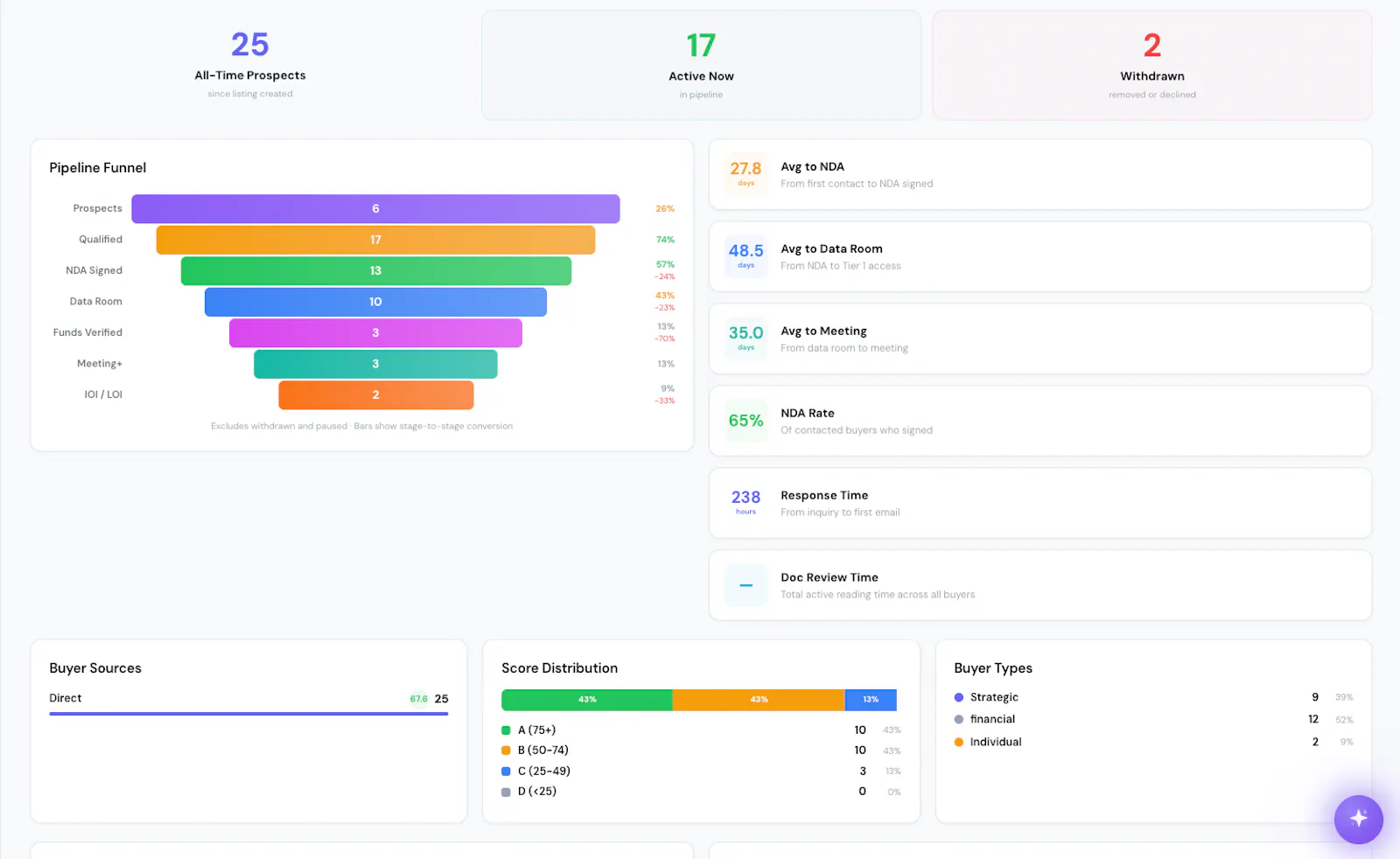Click the 238 hours value badge
The width and height of the screenshot is (1400, 859).
click(745, 503)
